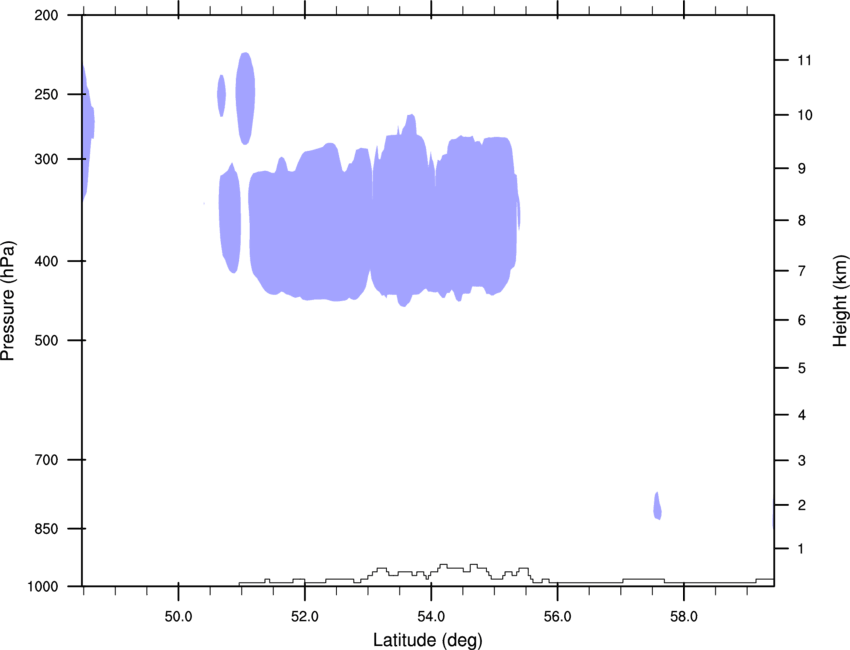850x650 pixels.
Task: Click the 5 km height label
Action: click(x=802, y=369)
